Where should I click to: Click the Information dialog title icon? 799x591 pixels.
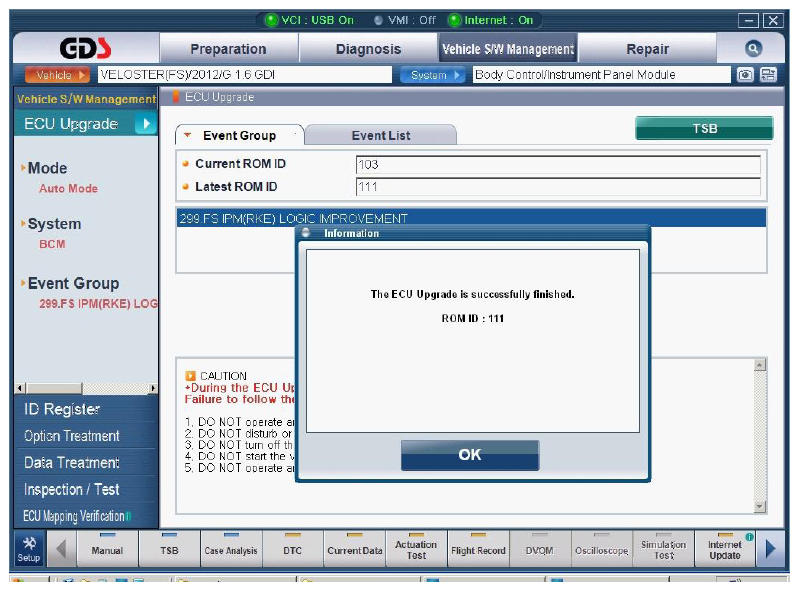tap(306, 233)
